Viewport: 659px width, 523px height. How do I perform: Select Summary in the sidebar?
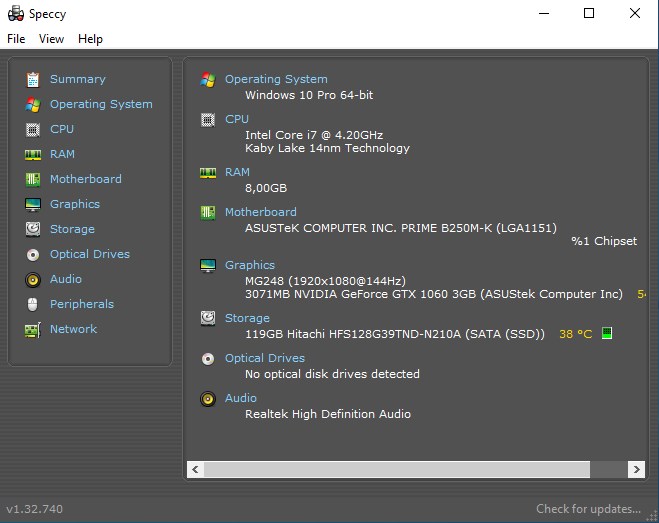click(x=78, y=79)
